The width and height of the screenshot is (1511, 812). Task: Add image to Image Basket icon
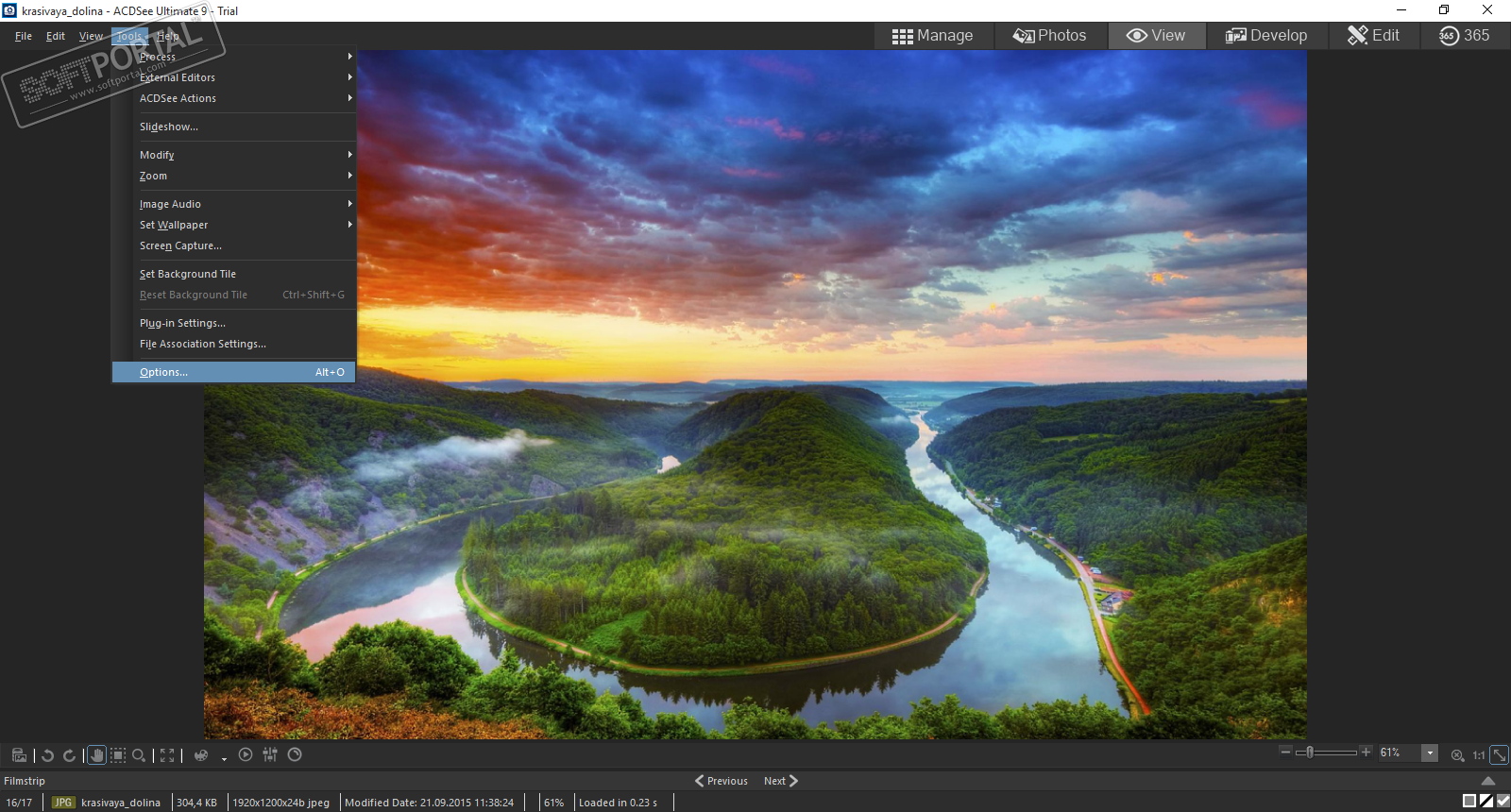click(x=19, y=754)
